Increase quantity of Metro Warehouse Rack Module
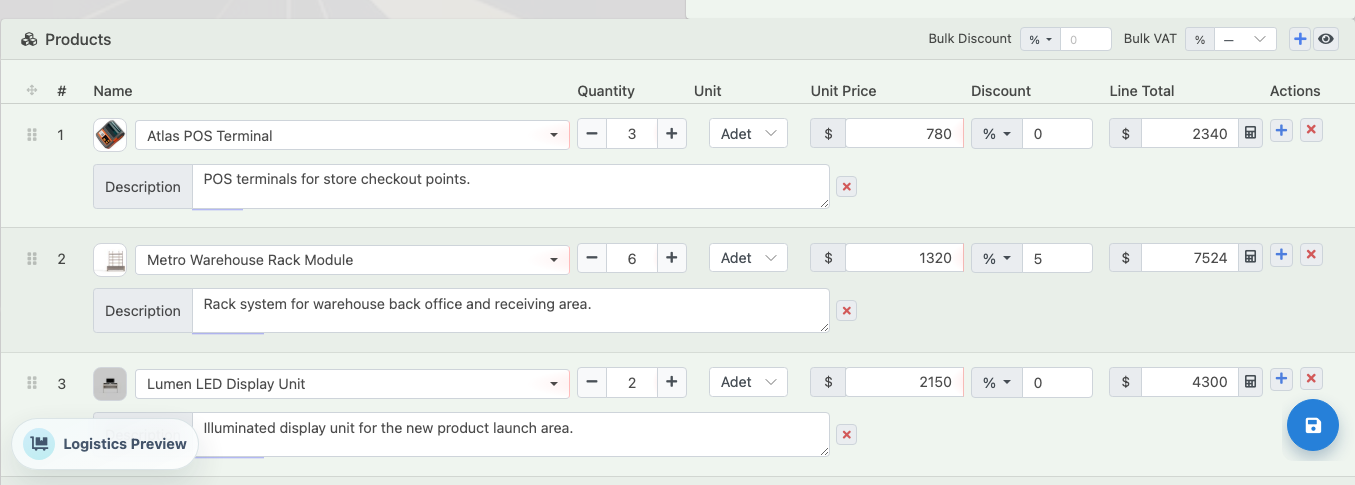Image resolution: width=1355 pixels, height=485 pixels. click(671, 258)
